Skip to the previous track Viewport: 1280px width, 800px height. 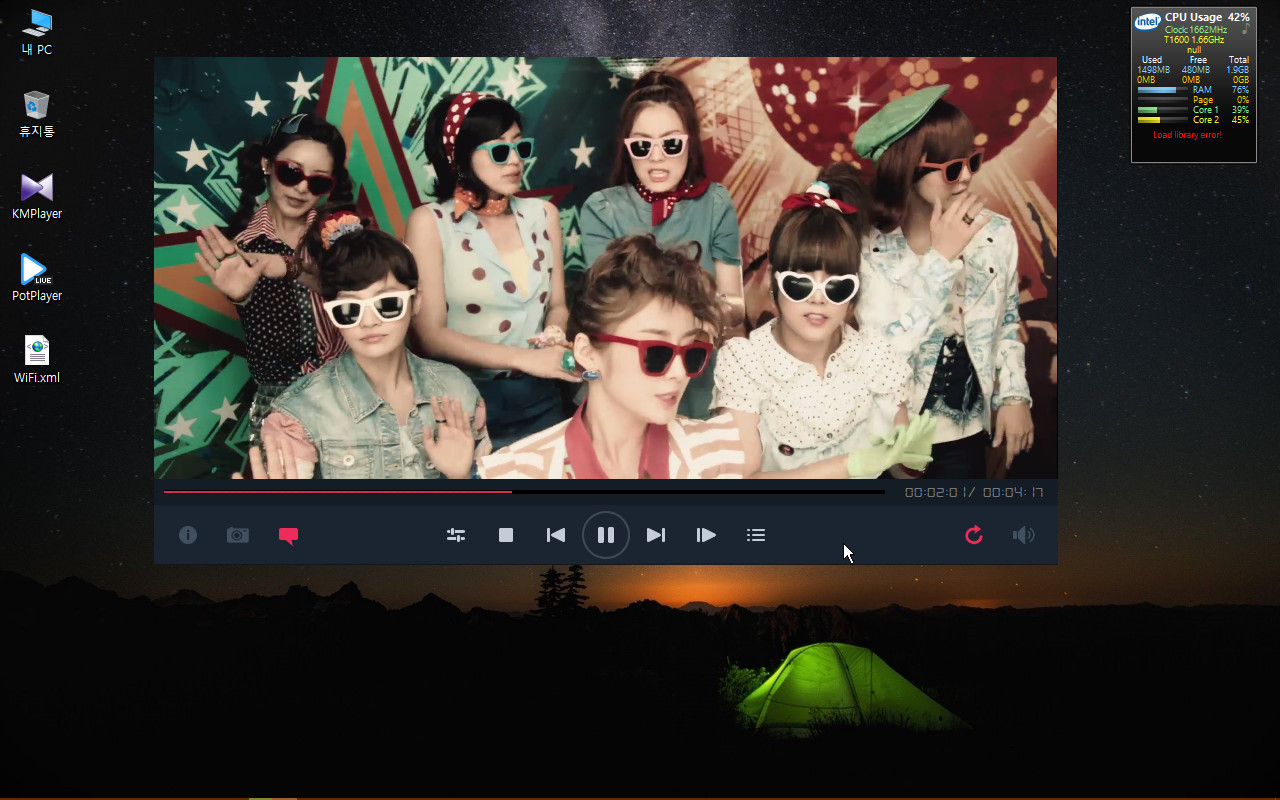pos(556,535)
